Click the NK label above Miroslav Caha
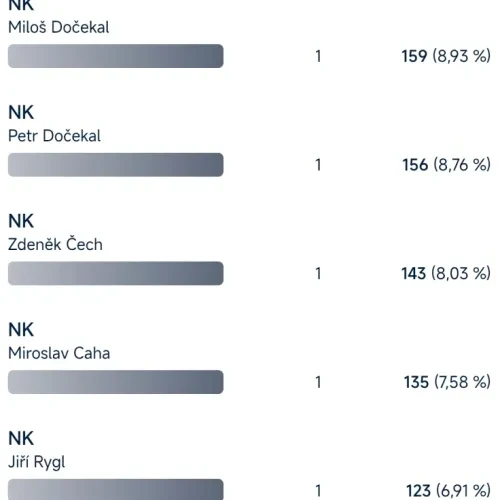500x500 pixels. click(21, 330)
